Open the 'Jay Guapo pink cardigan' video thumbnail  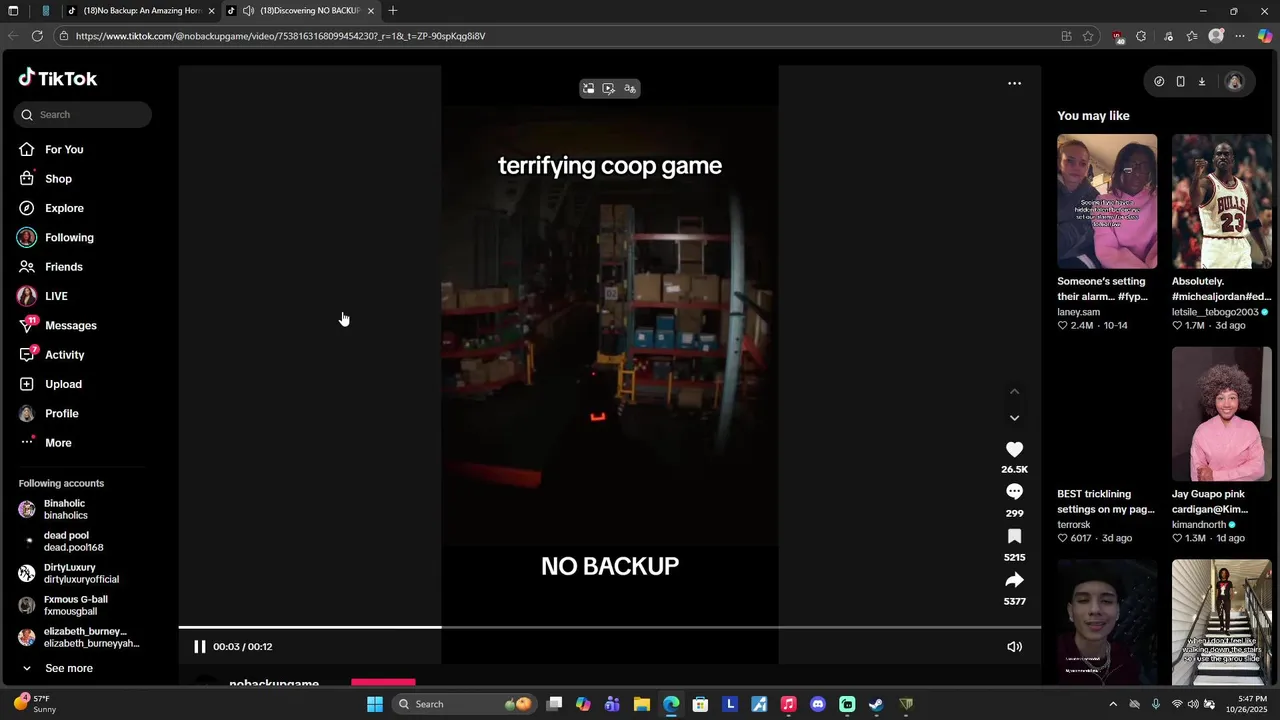(1222, 414)
